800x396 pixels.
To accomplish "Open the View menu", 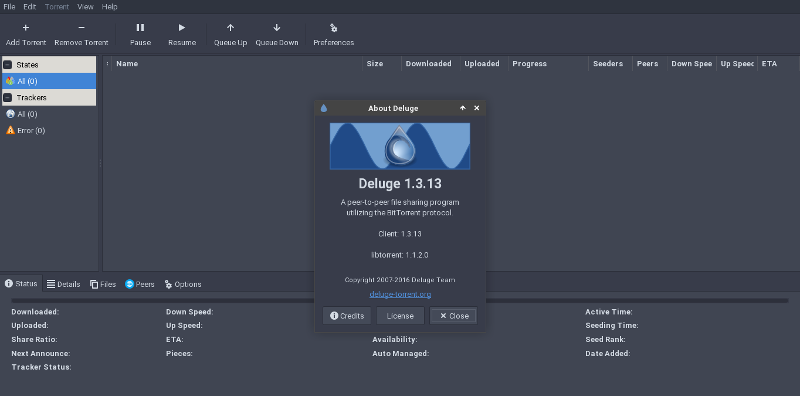I will (85, 7).
